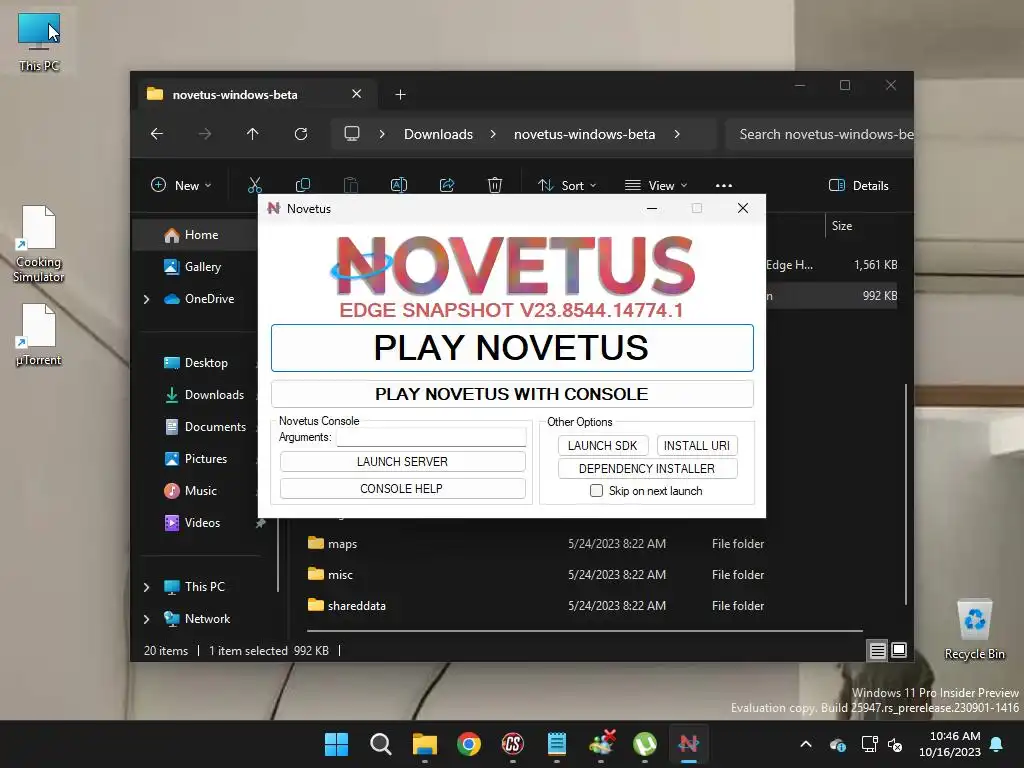
Task: Open Documents in the sidebar
Action: (x=215, y=426)
